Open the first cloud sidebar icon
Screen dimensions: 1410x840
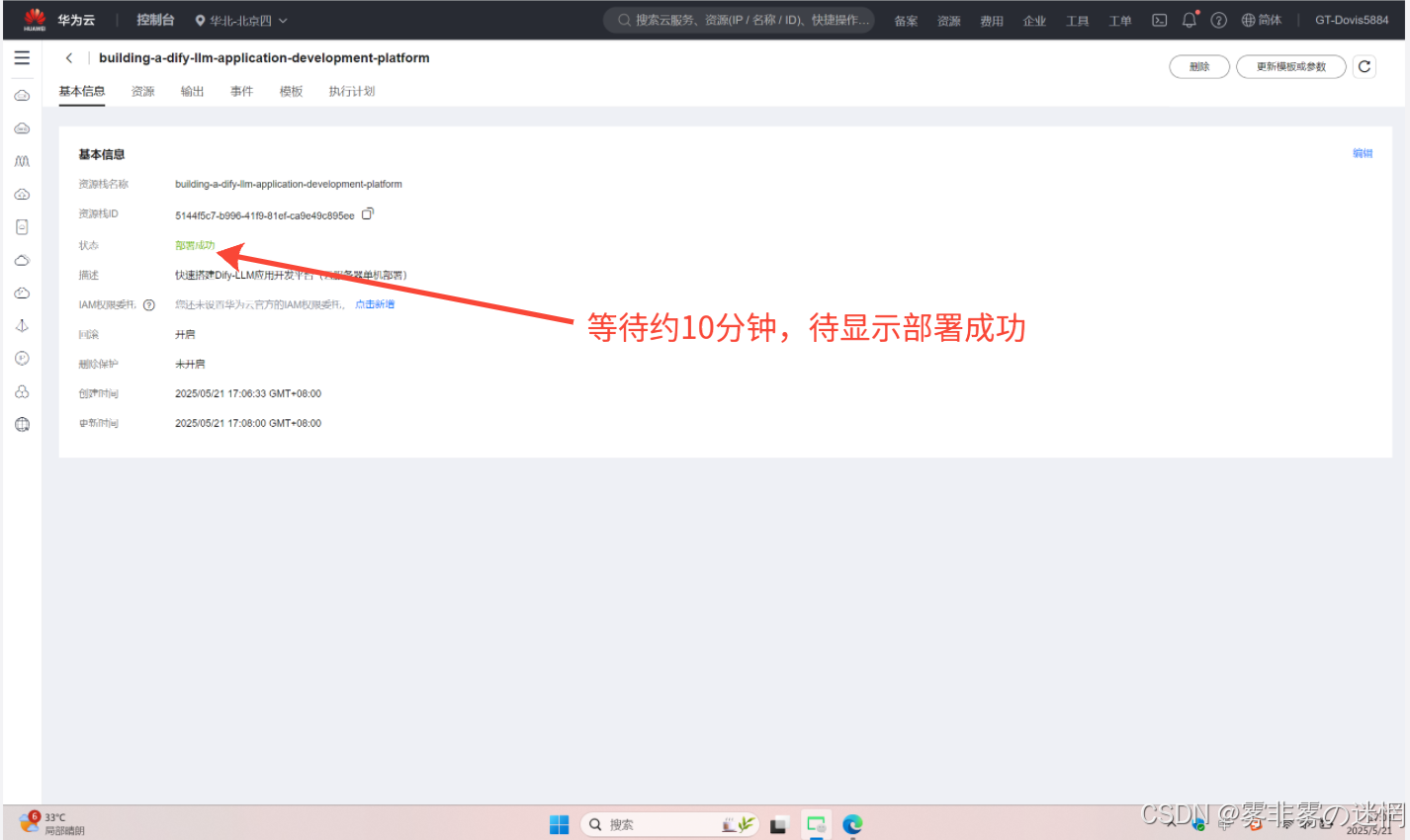22,96
